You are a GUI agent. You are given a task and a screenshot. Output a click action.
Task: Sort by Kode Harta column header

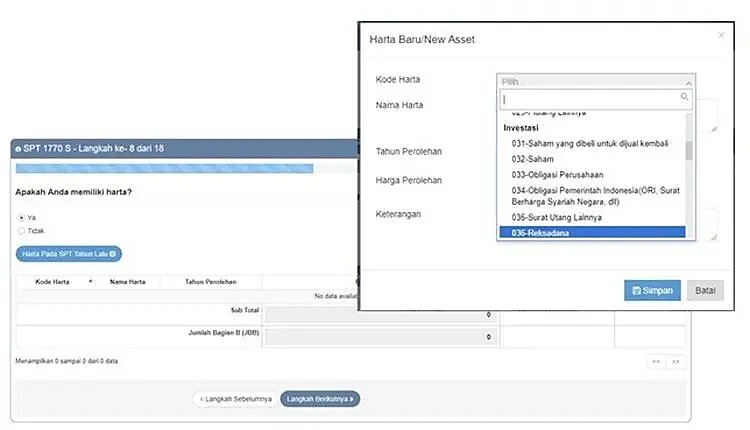click(x=52, y=282)
